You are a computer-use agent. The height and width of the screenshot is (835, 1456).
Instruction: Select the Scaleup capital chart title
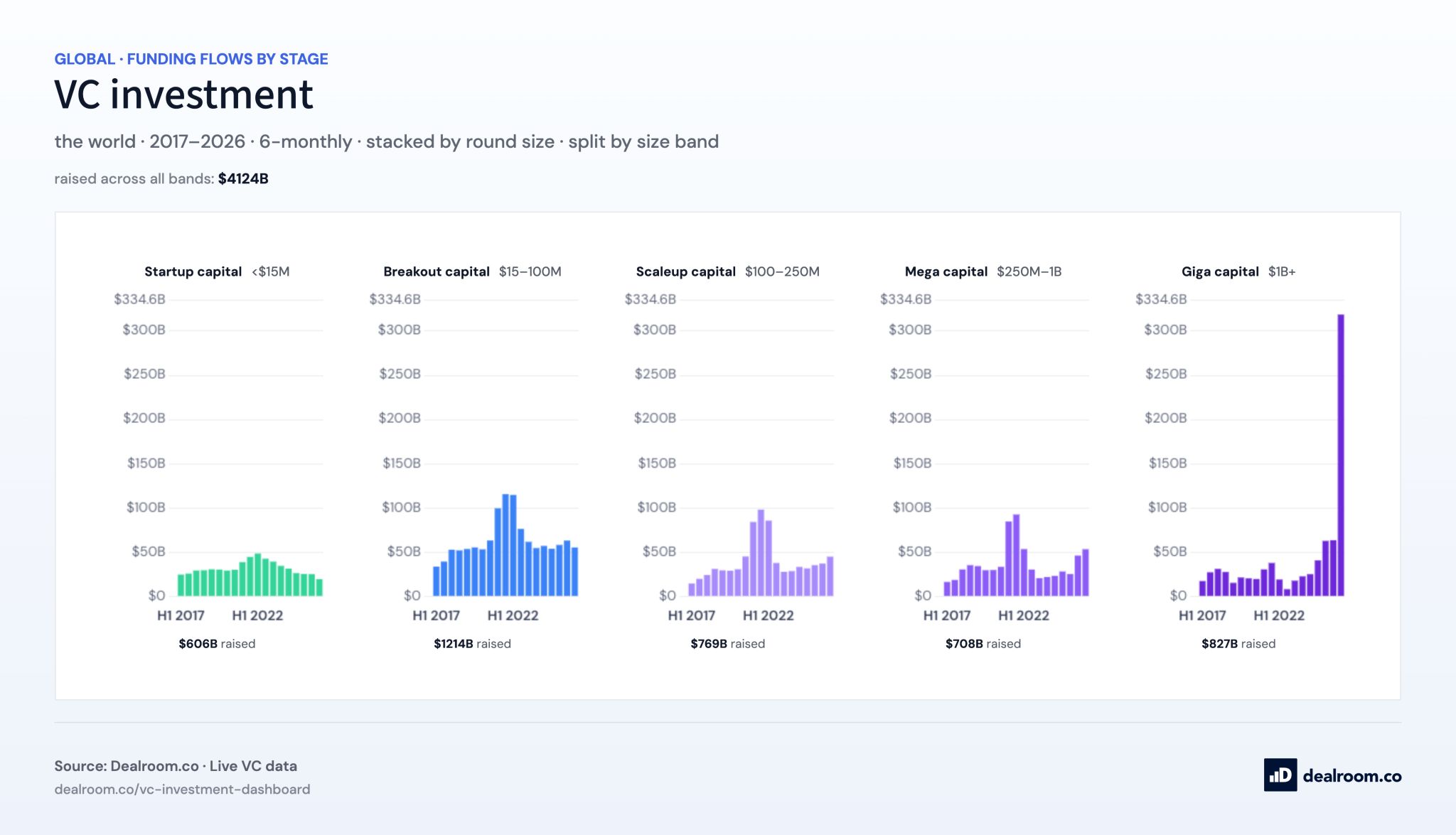pos(685,271)
